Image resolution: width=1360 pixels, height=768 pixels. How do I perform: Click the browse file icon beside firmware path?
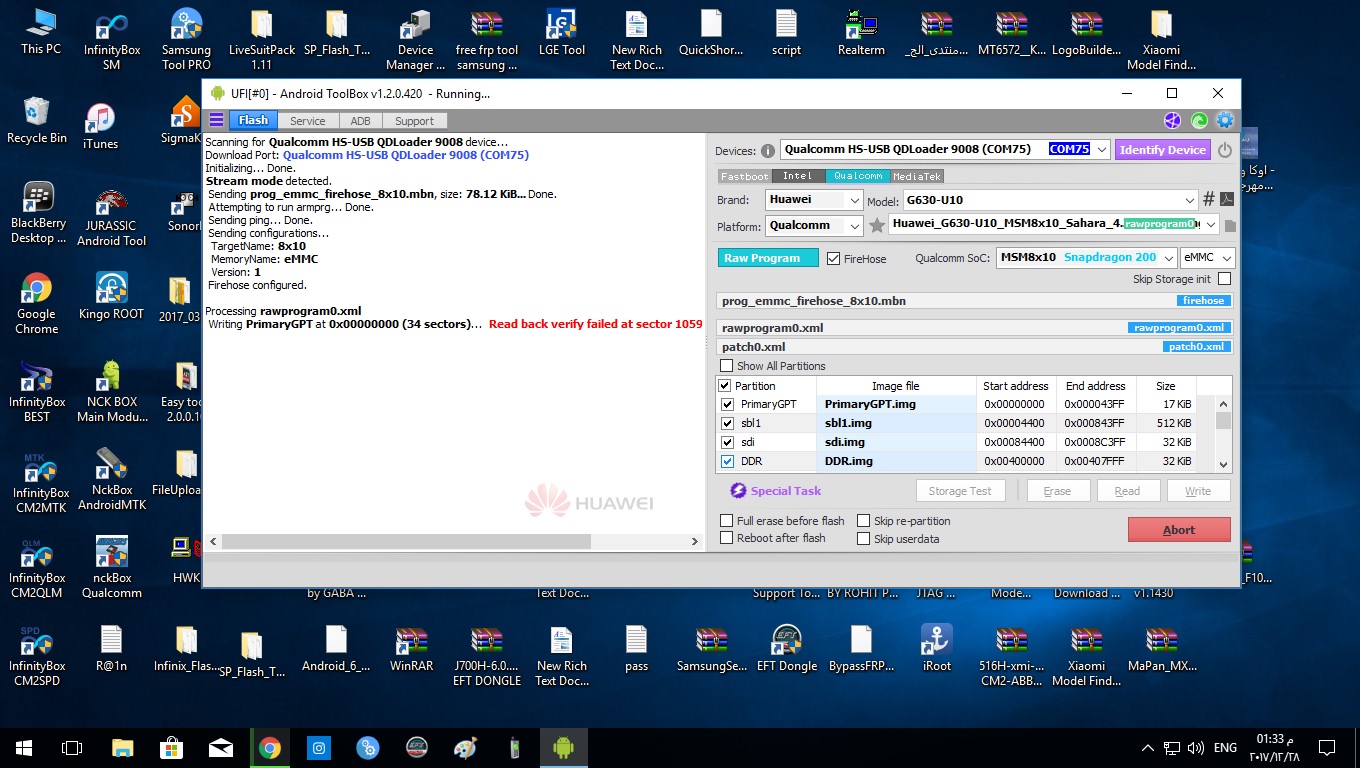[x=1230, y=225]
